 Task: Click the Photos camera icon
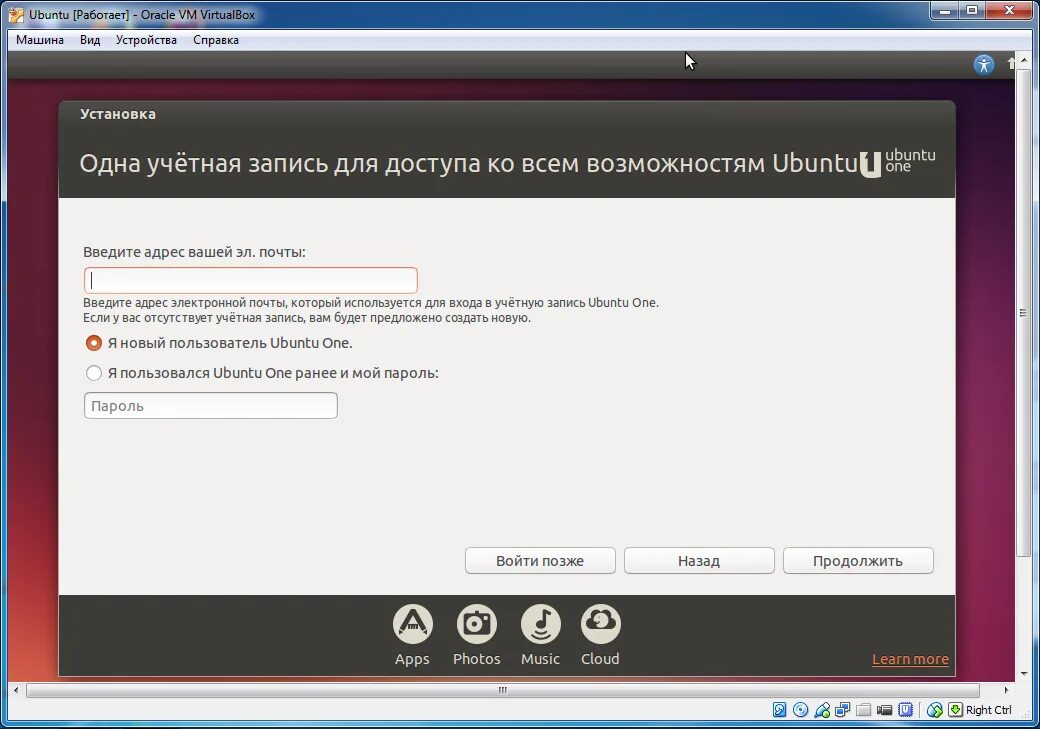[x=476, y=624]
